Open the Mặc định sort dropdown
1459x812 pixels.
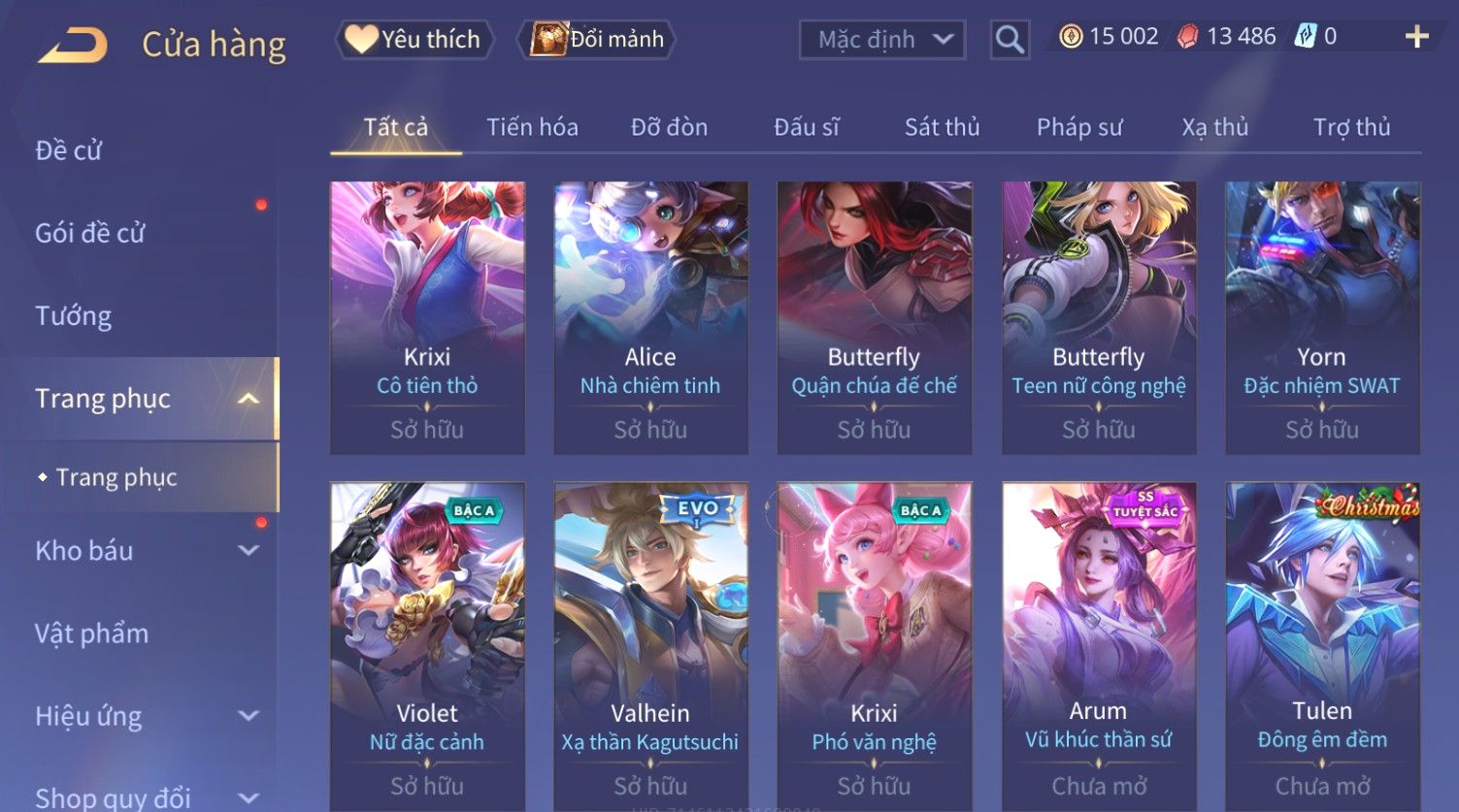coord(882,40)
